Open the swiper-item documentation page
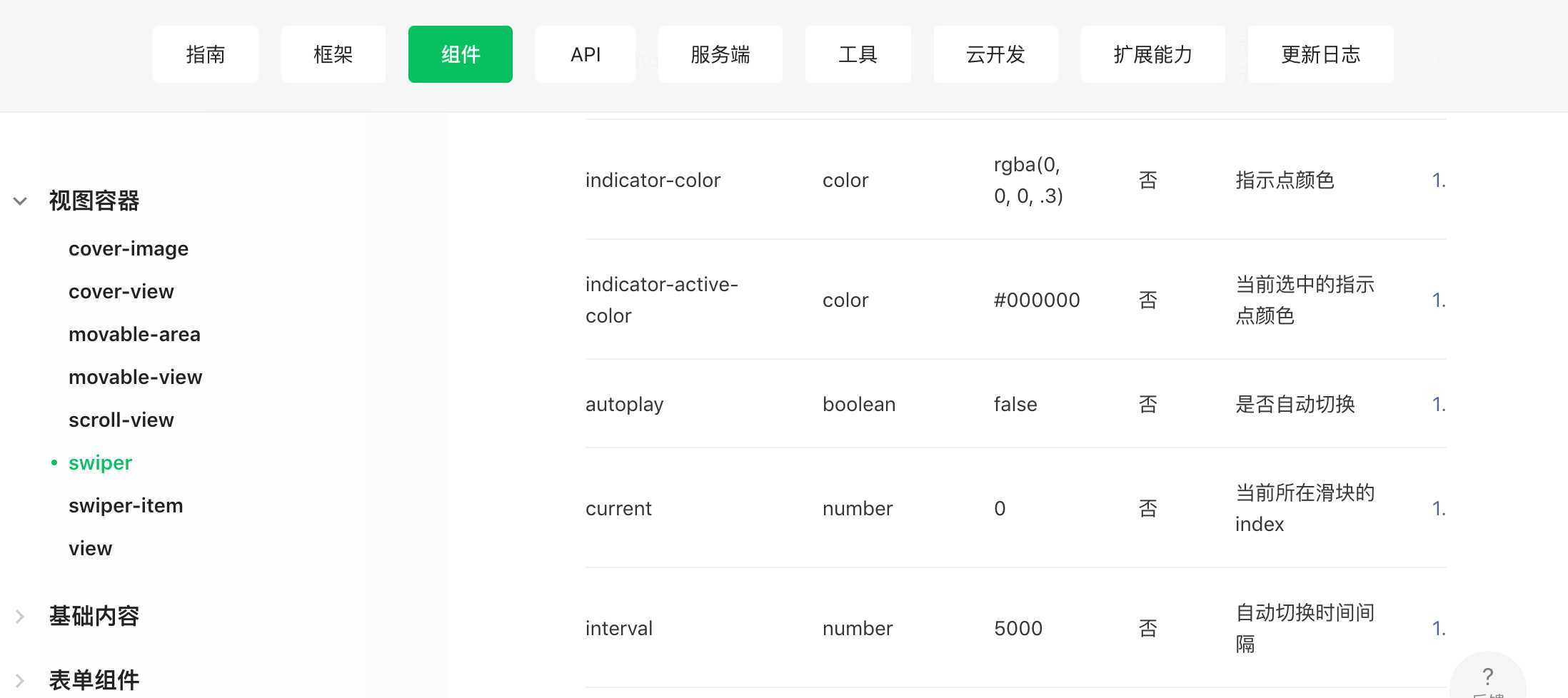The height and width of the screenshot is (698, 1568). (126, 505)
